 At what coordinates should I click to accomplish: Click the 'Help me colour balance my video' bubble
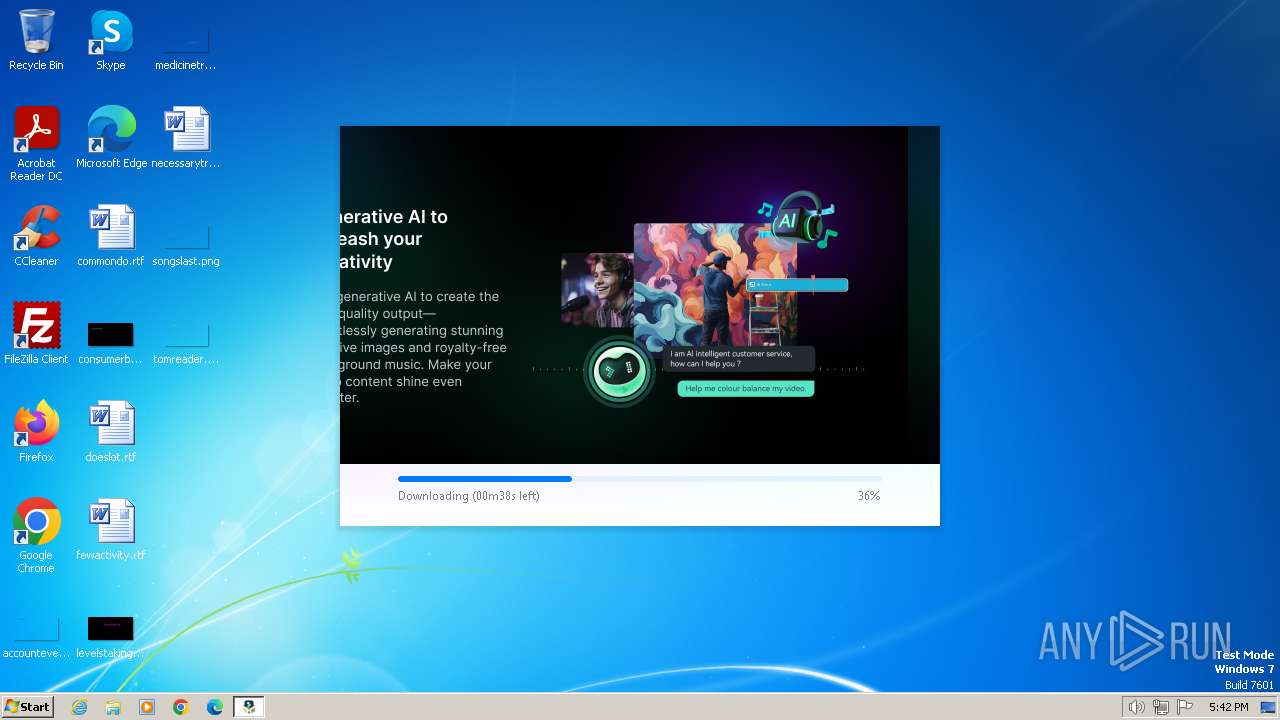pos(746,388)
